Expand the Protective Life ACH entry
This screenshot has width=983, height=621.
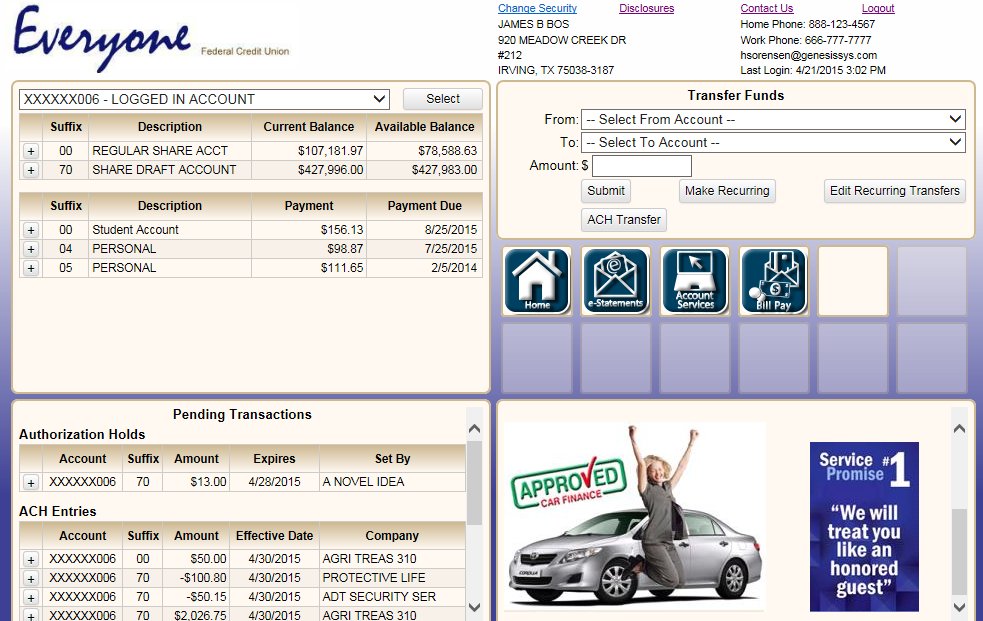coord(30,578)
